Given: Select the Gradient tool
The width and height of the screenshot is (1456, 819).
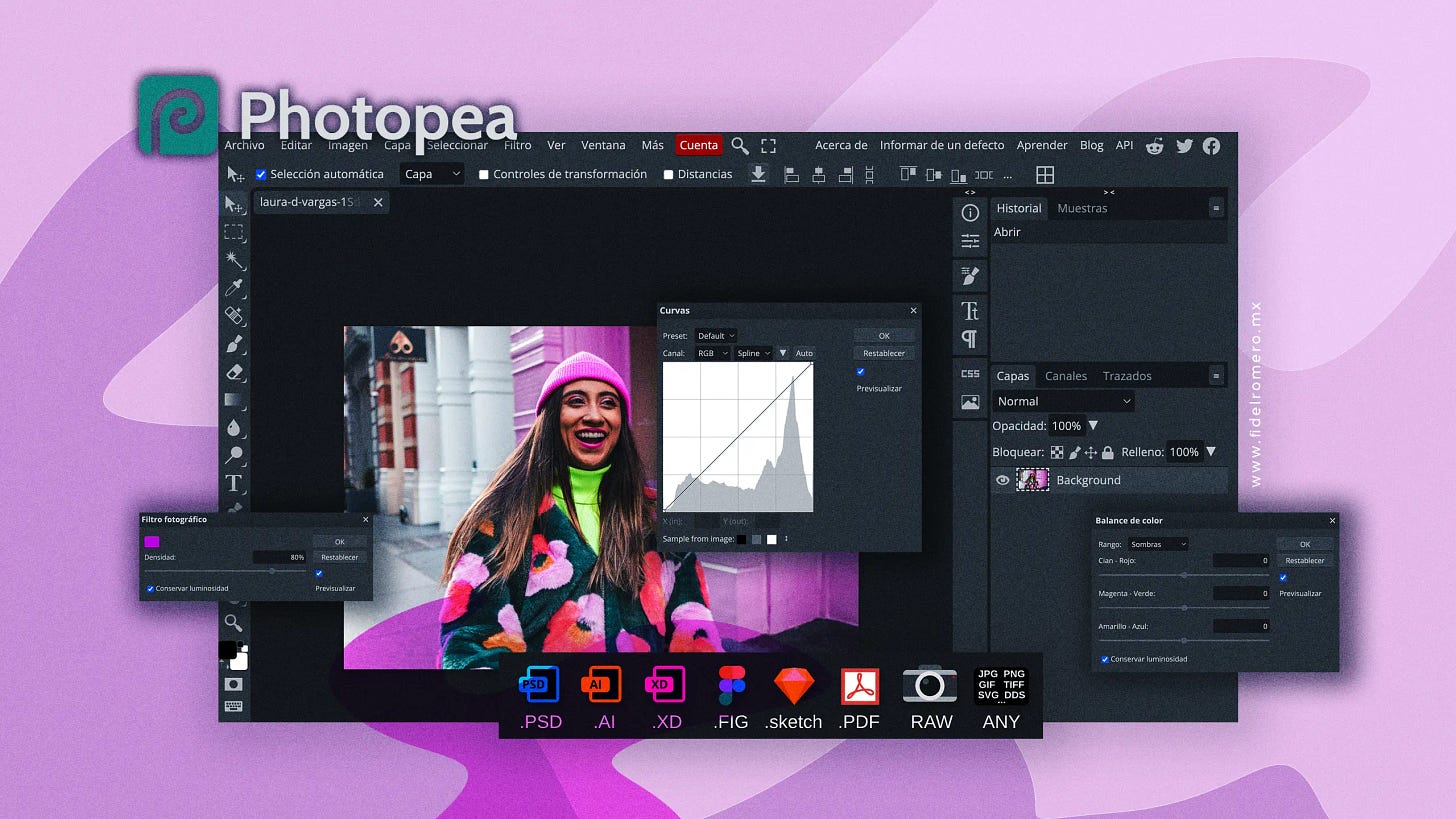Looking at the screenshot, I should coord(234,400).
